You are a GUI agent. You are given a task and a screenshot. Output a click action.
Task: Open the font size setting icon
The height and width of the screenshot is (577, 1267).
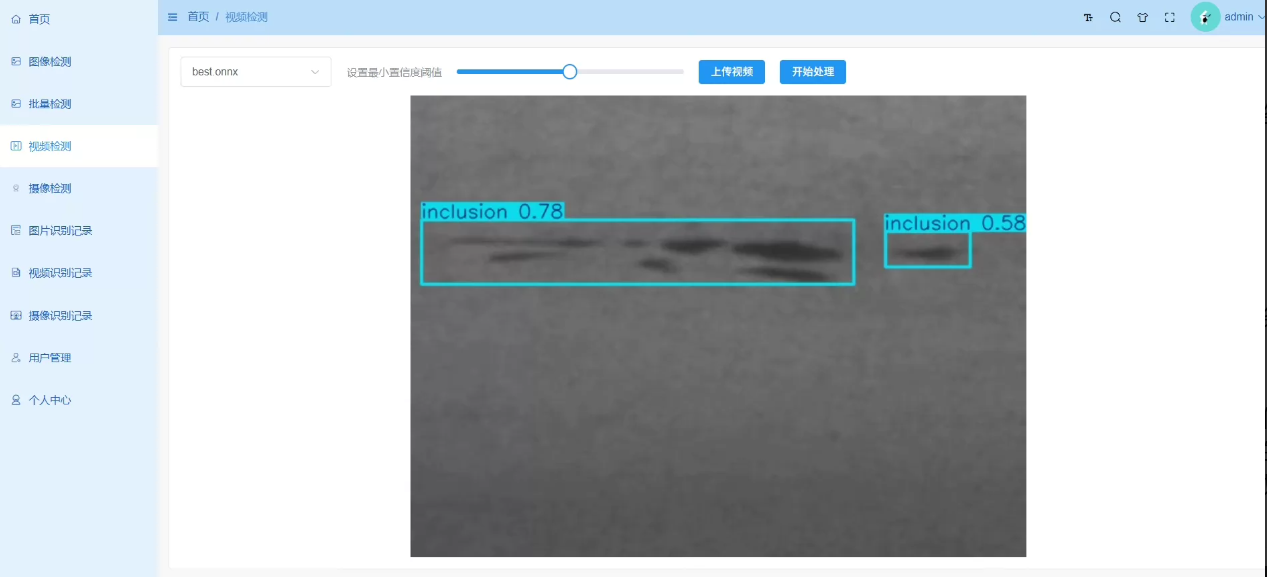click(x=1088, y=17)
